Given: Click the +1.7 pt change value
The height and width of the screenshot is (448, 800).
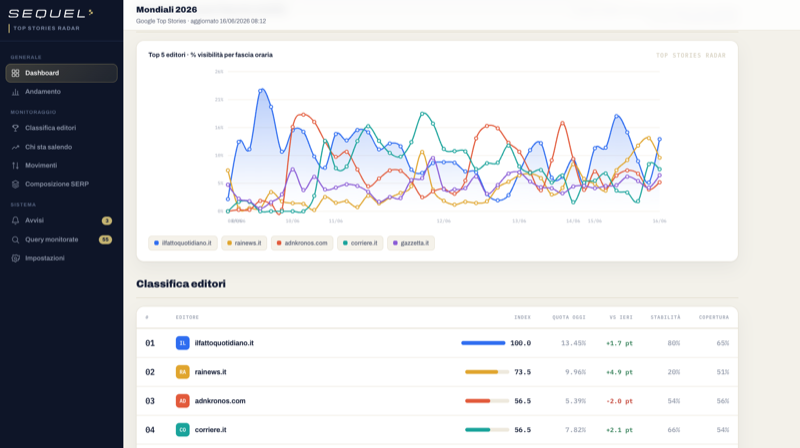Looking at the screenshot, I should pos(619,343).
